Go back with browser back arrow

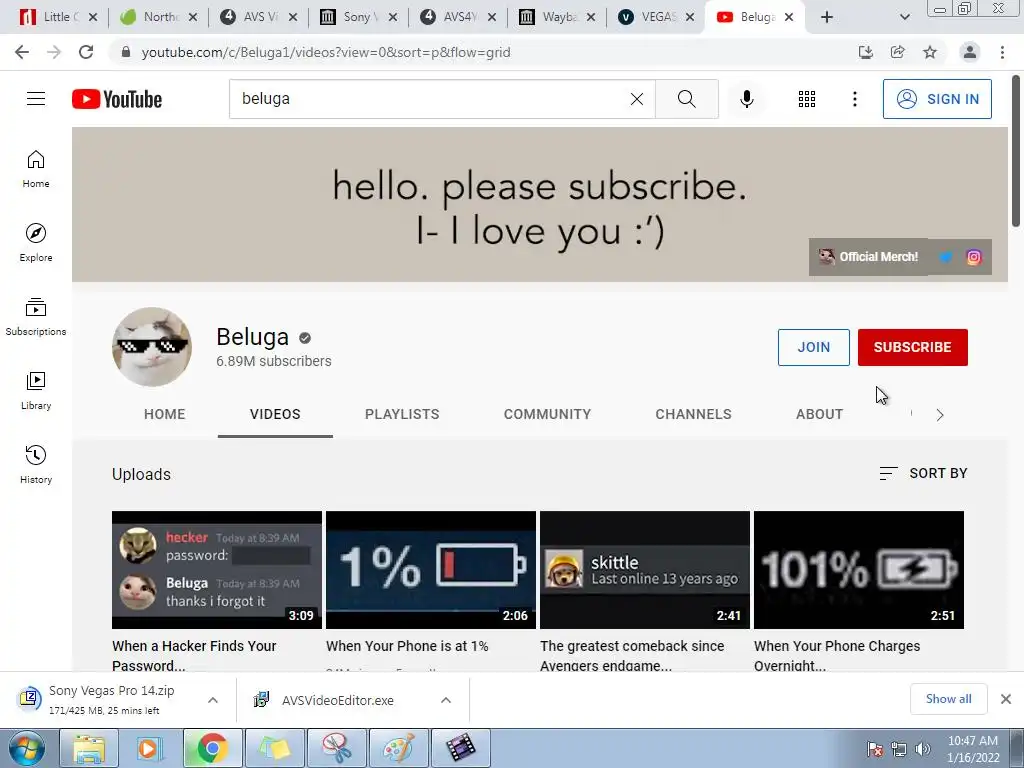22,52
